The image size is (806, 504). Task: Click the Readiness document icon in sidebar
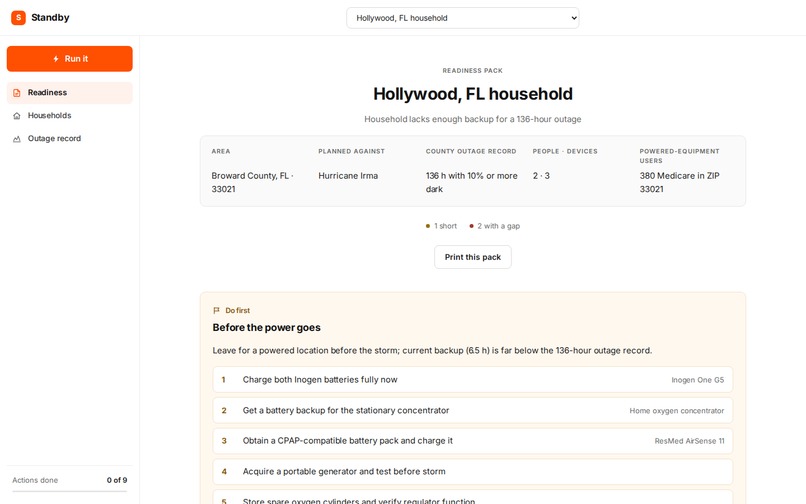17,93
